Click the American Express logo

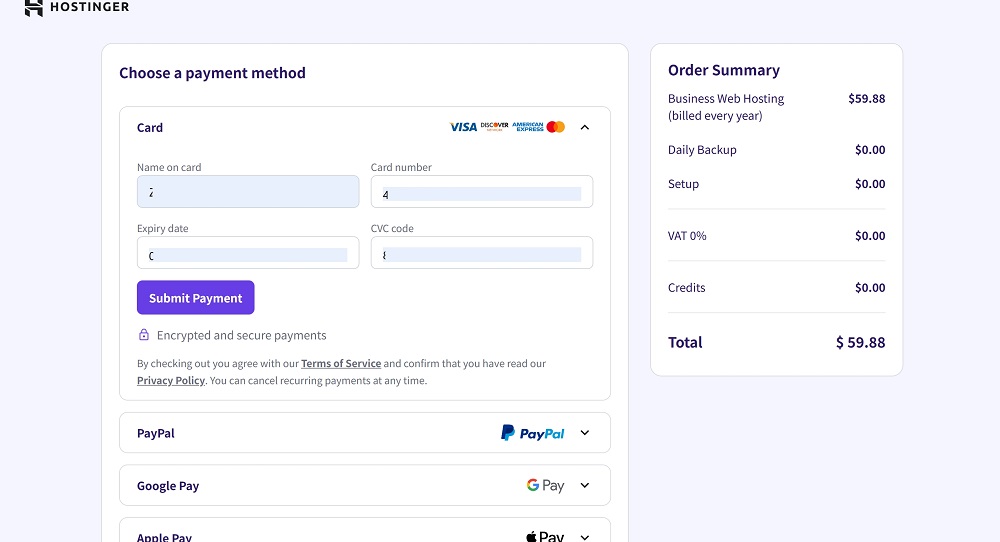tap(528, 127)
